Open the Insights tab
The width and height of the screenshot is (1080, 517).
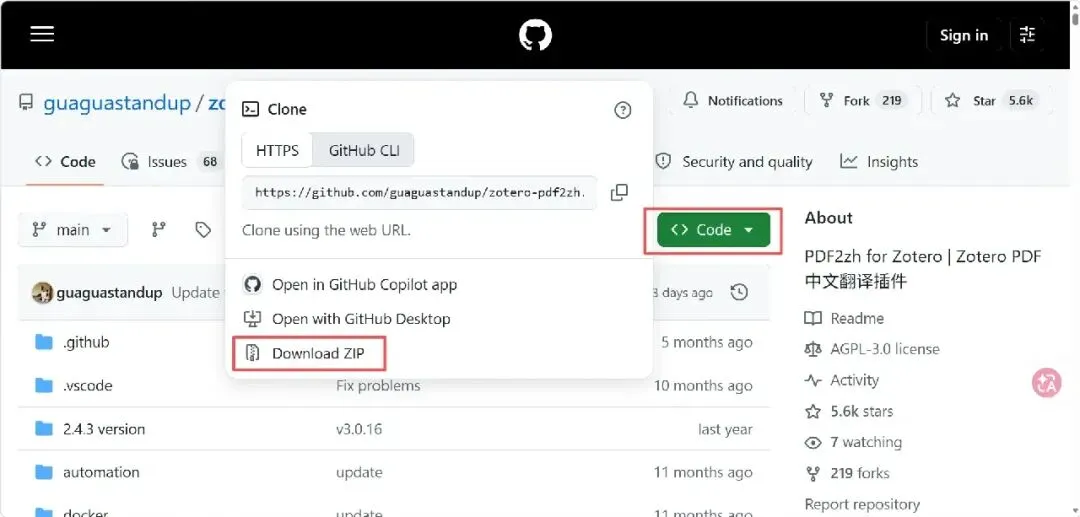(x=880, y=162)
